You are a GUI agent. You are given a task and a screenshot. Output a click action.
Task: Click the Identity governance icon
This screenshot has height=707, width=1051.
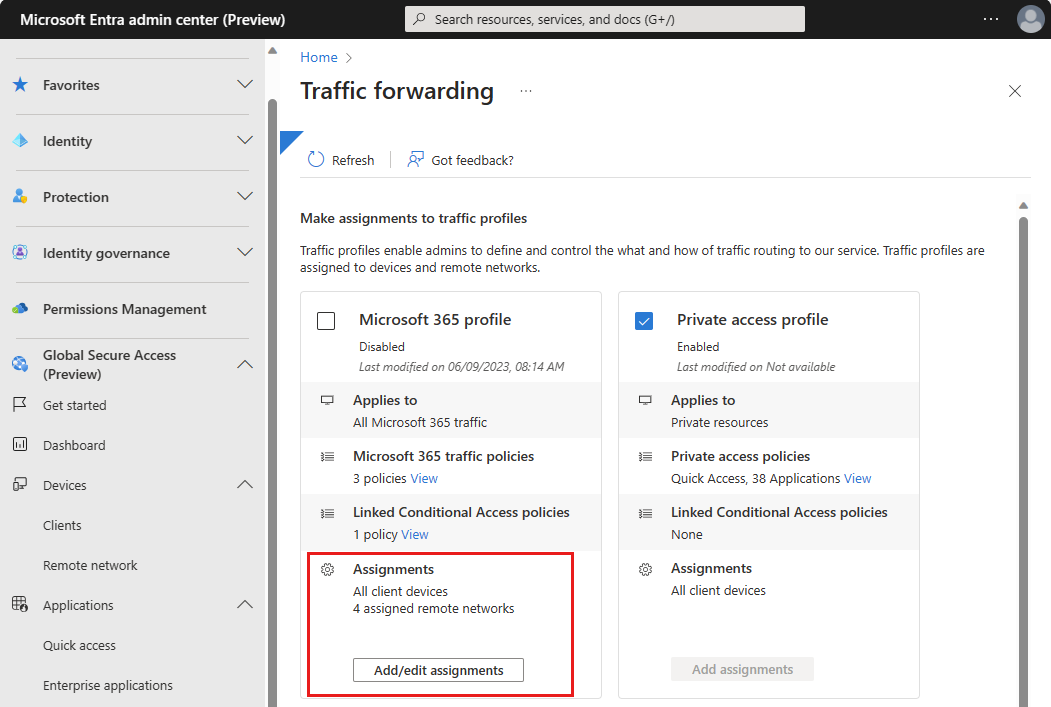pos(21,253)
